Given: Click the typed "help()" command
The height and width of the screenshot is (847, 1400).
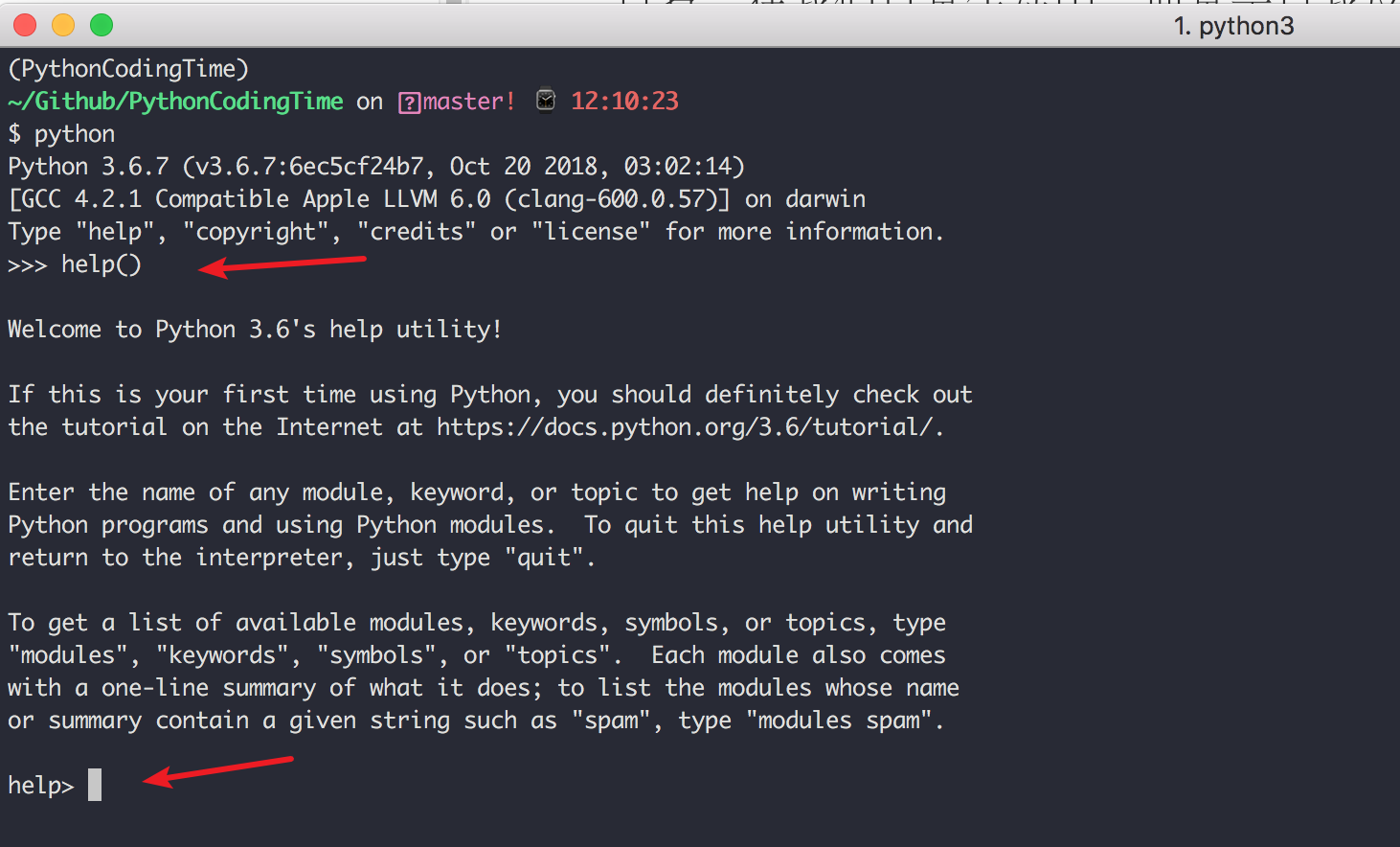Looking at the screenshot, I should coord(101,264).
